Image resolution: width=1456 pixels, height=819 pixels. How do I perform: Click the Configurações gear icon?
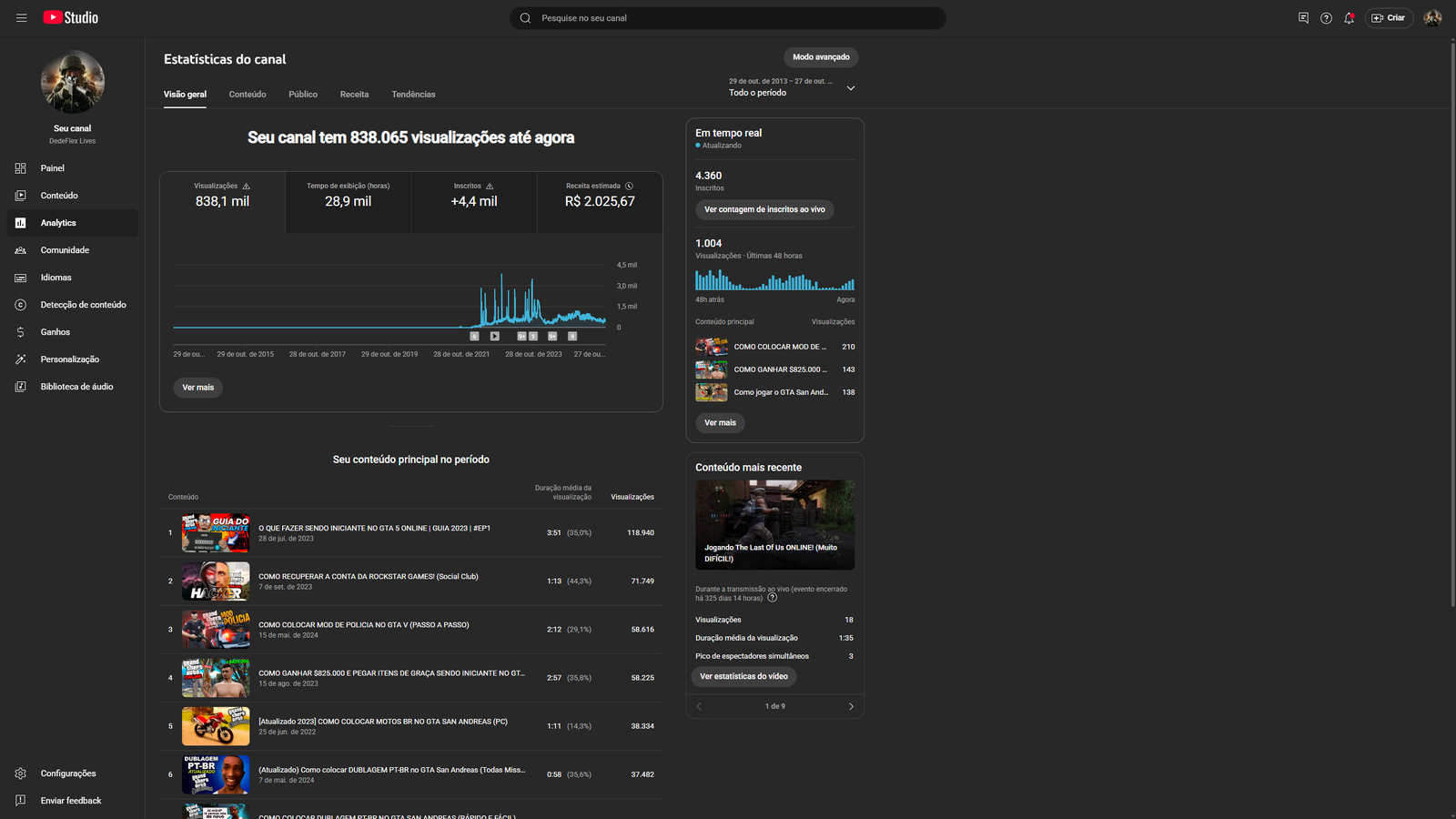pos(21,773)
